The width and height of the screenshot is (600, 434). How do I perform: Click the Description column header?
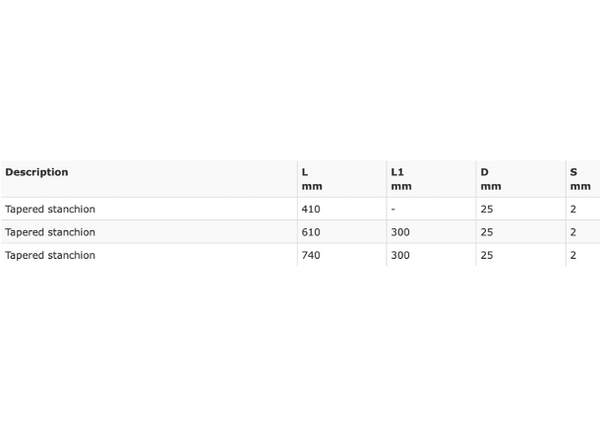point(37,172)
